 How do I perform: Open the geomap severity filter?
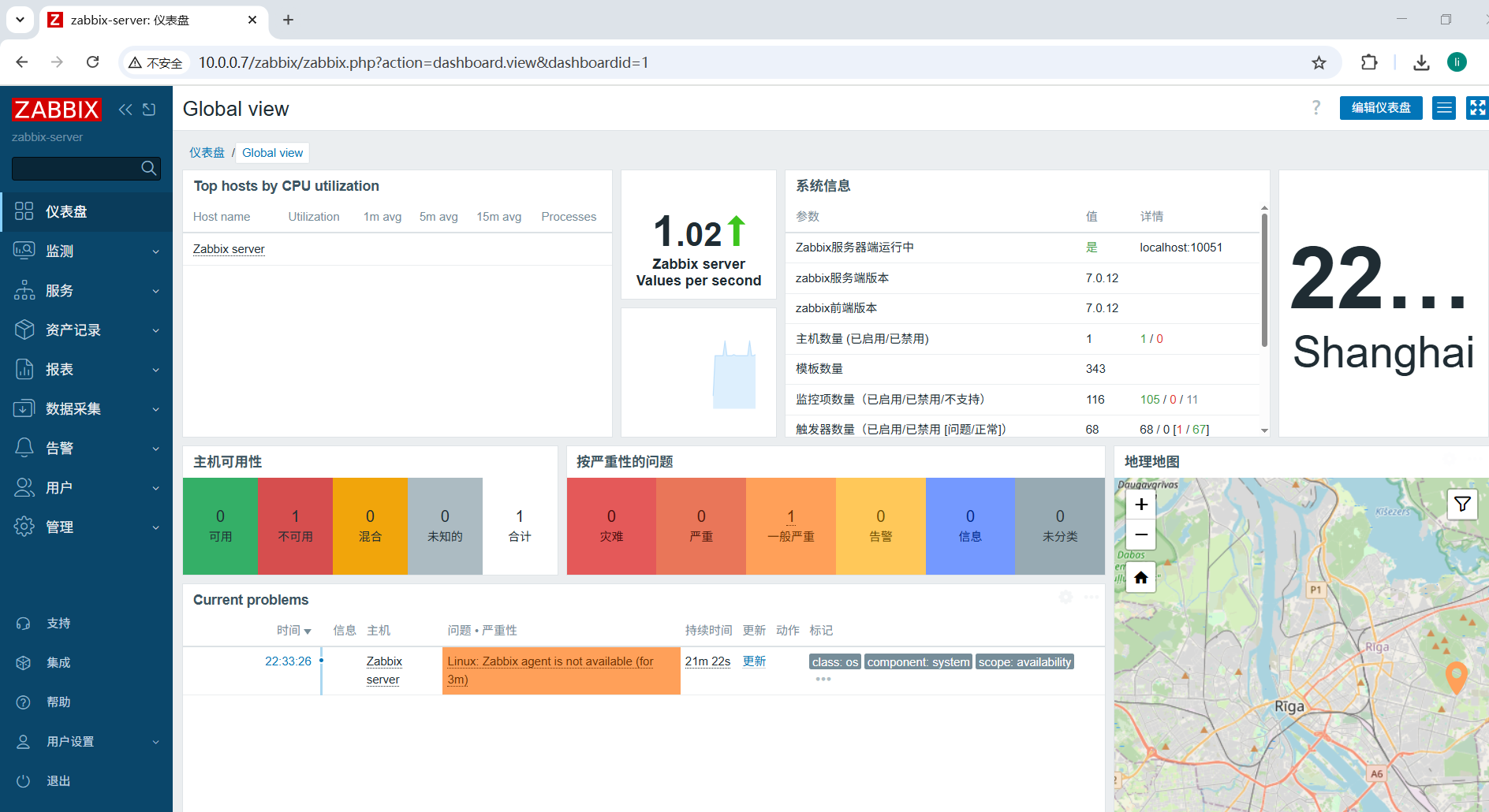pos(1462,505)
